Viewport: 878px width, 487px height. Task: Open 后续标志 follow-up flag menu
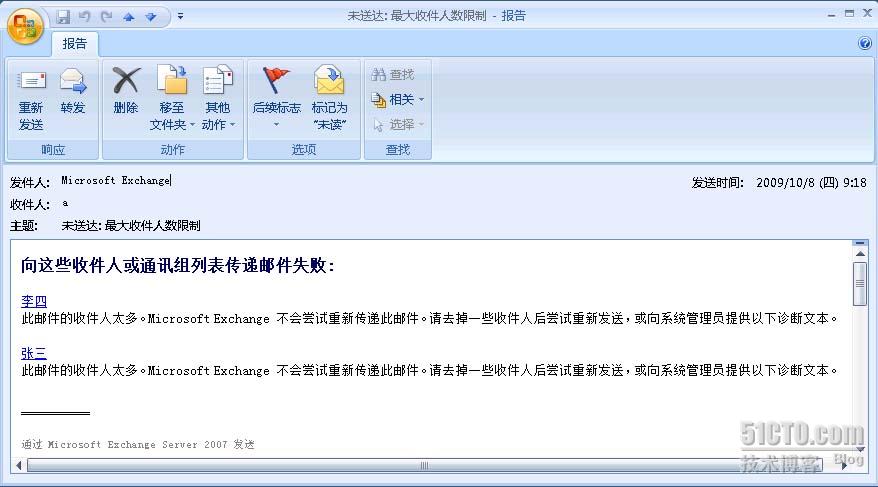coord(277,97)
